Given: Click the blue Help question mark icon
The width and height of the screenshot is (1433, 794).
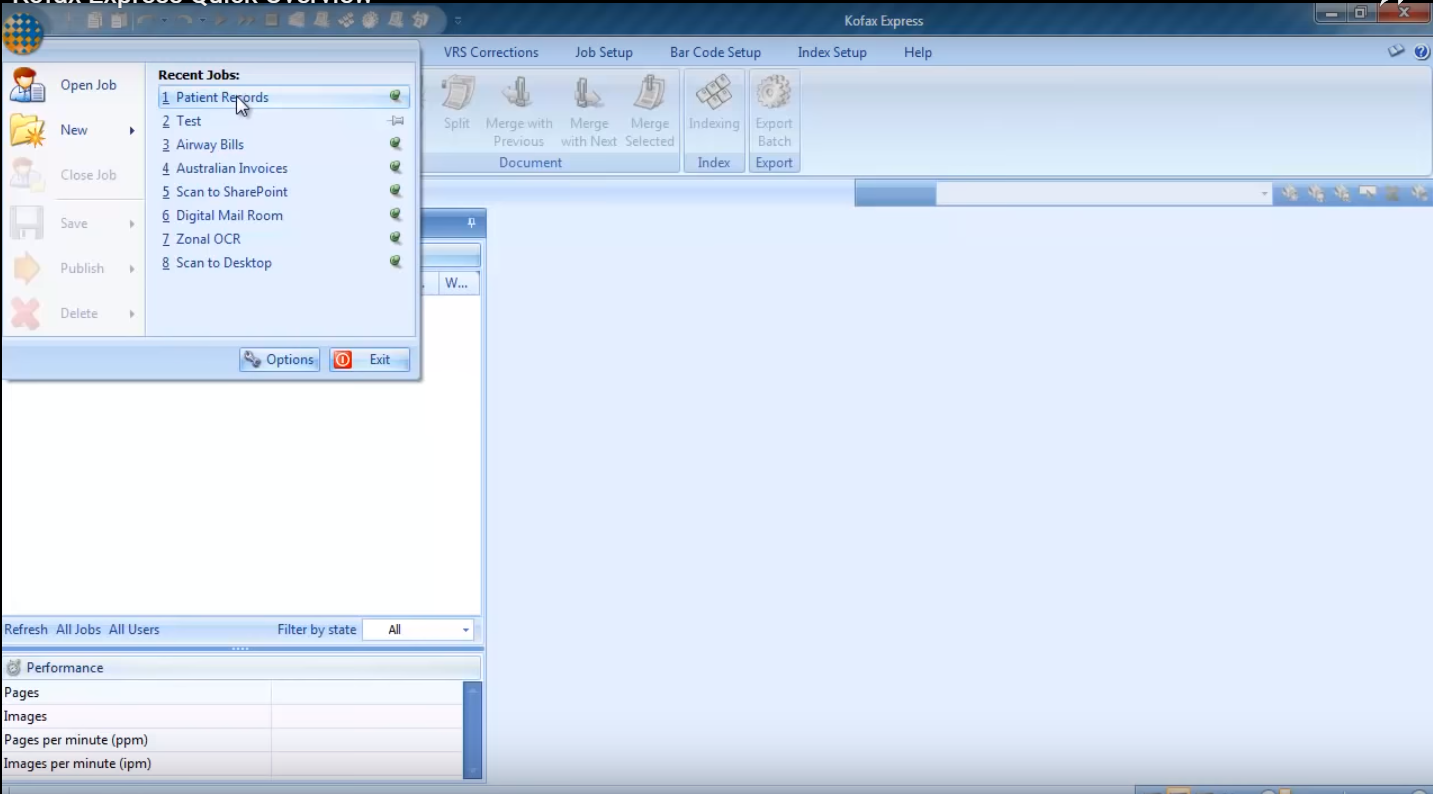Looking at the screenshot, I should 1421,52.
